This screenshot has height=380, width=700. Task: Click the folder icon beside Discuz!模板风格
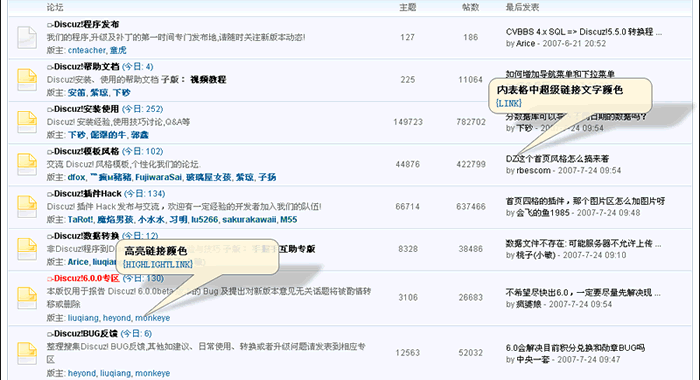27,164
